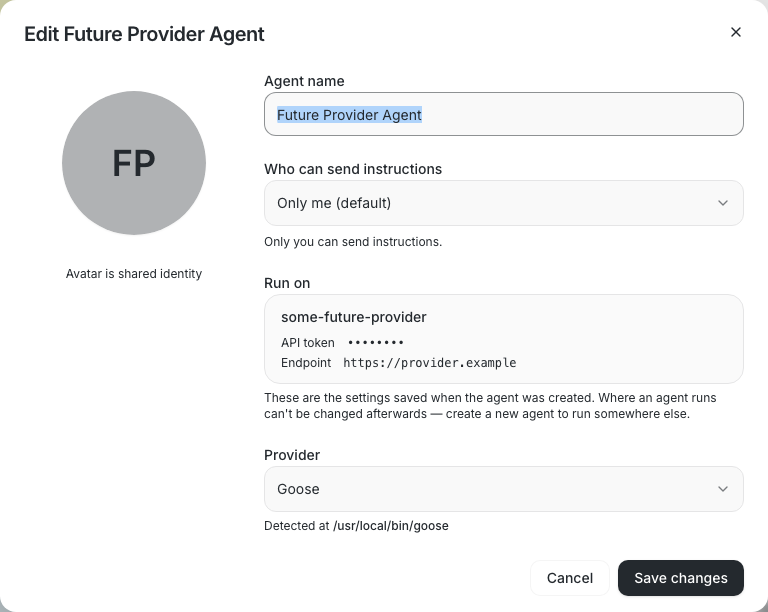Click the Run on label
This screenshot has width=768, height=612.
click(x=287, y=283)
